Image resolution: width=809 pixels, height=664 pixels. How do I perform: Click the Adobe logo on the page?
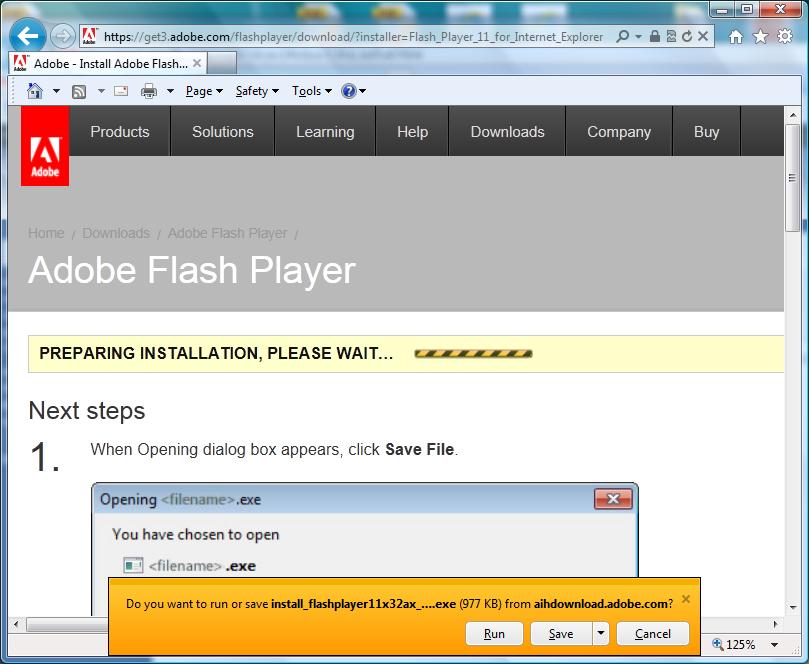coord(45,147)
